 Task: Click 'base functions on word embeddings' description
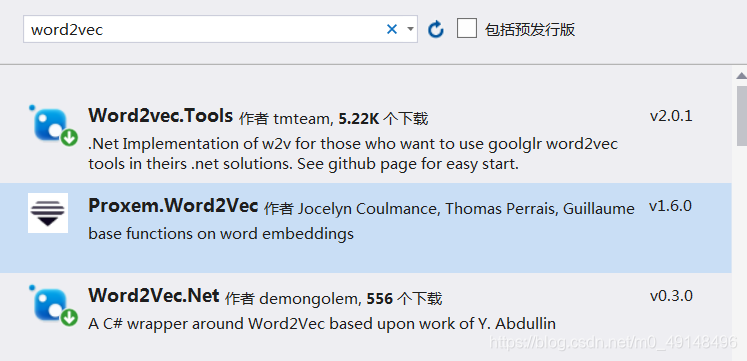pyautogui.click(x=221, y=234)
